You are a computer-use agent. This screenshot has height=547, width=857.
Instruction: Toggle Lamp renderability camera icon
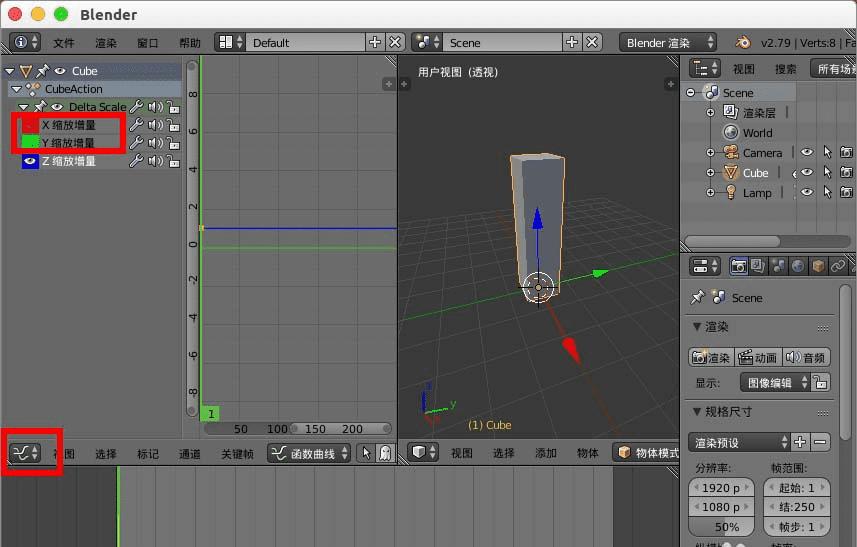[x=846, y=192]
